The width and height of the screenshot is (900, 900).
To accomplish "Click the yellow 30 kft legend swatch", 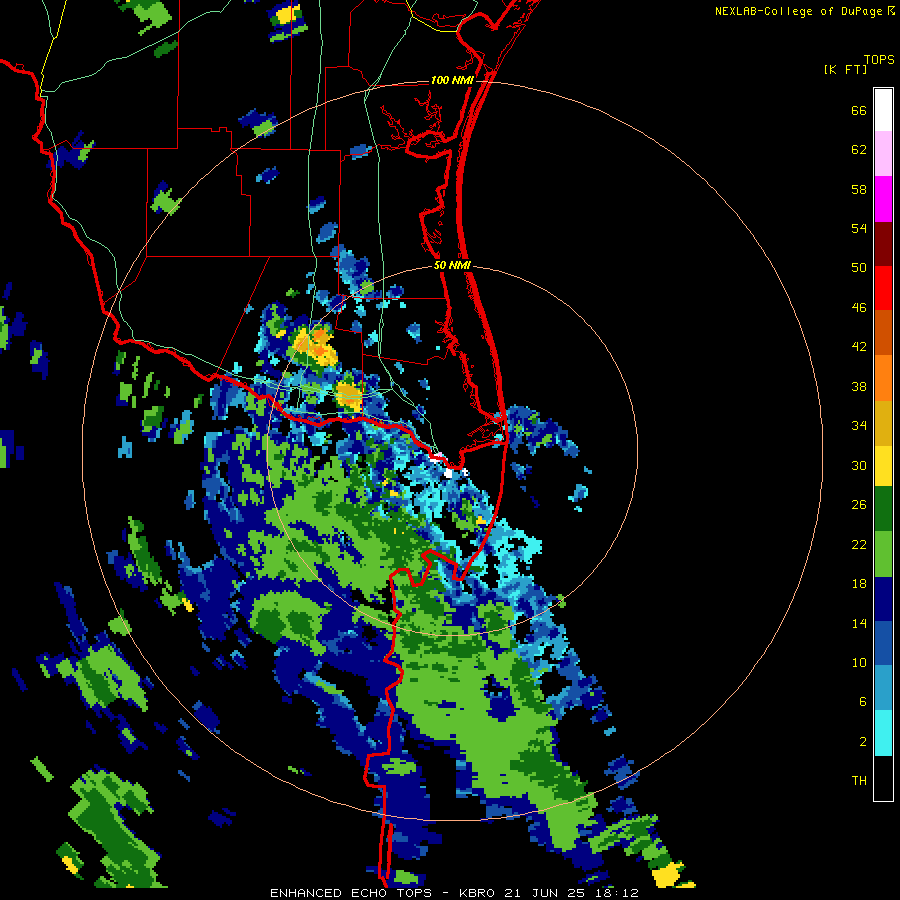I will tap(883, 466).
